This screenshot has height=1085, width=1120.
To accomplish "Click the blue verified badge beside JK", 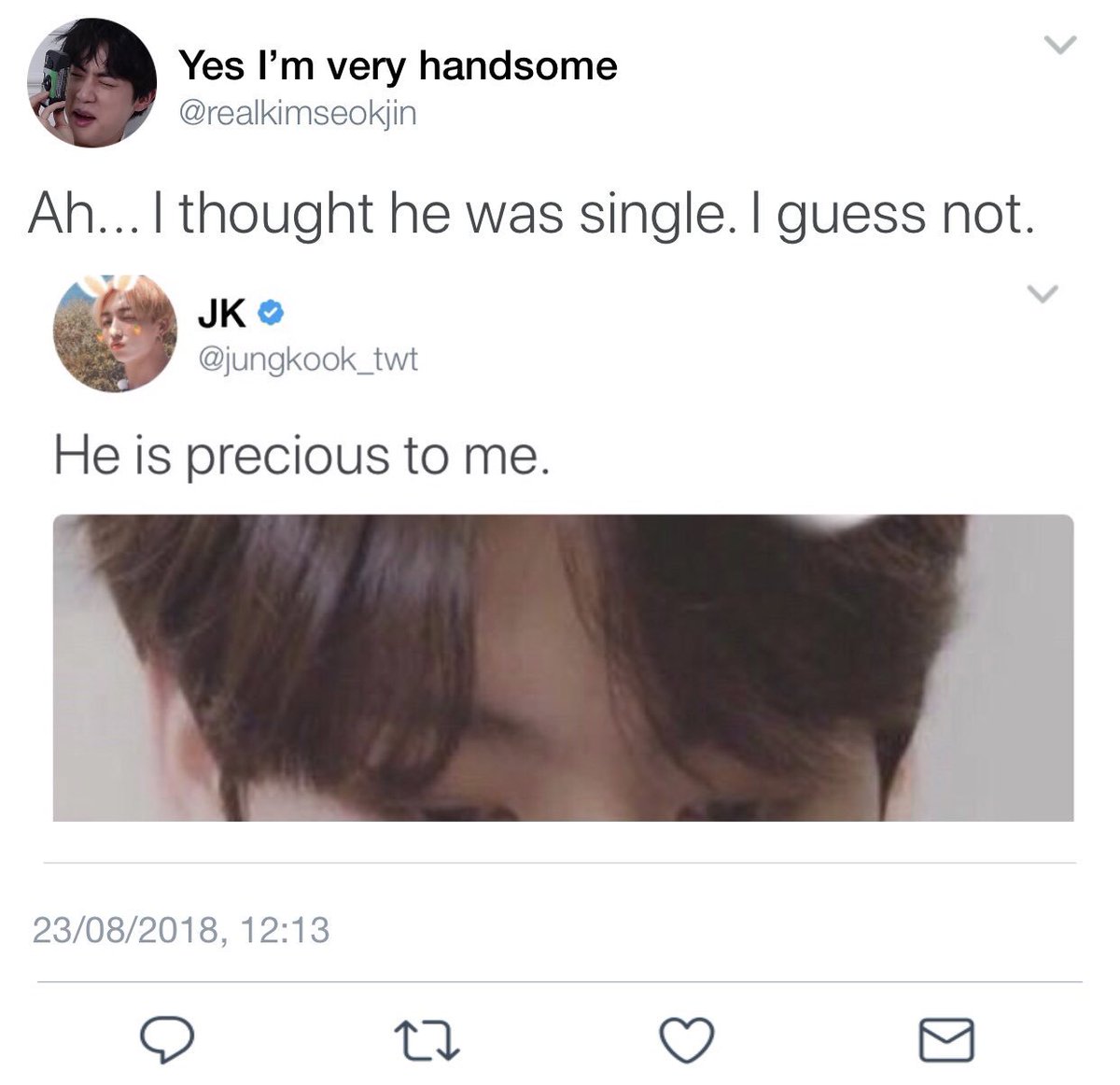I will [x=269, y=315].
